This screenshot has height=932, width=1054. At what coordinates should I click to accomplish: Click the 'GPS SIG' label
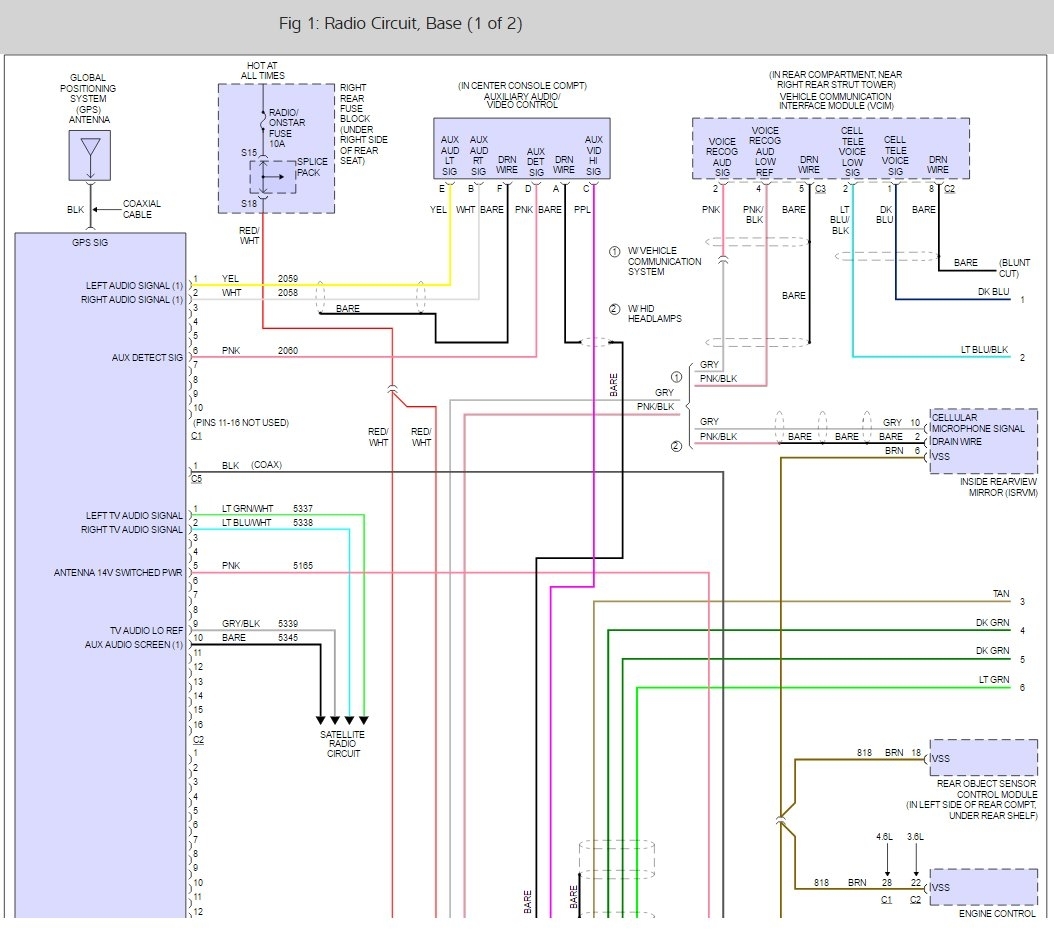[x=90, y=243]
